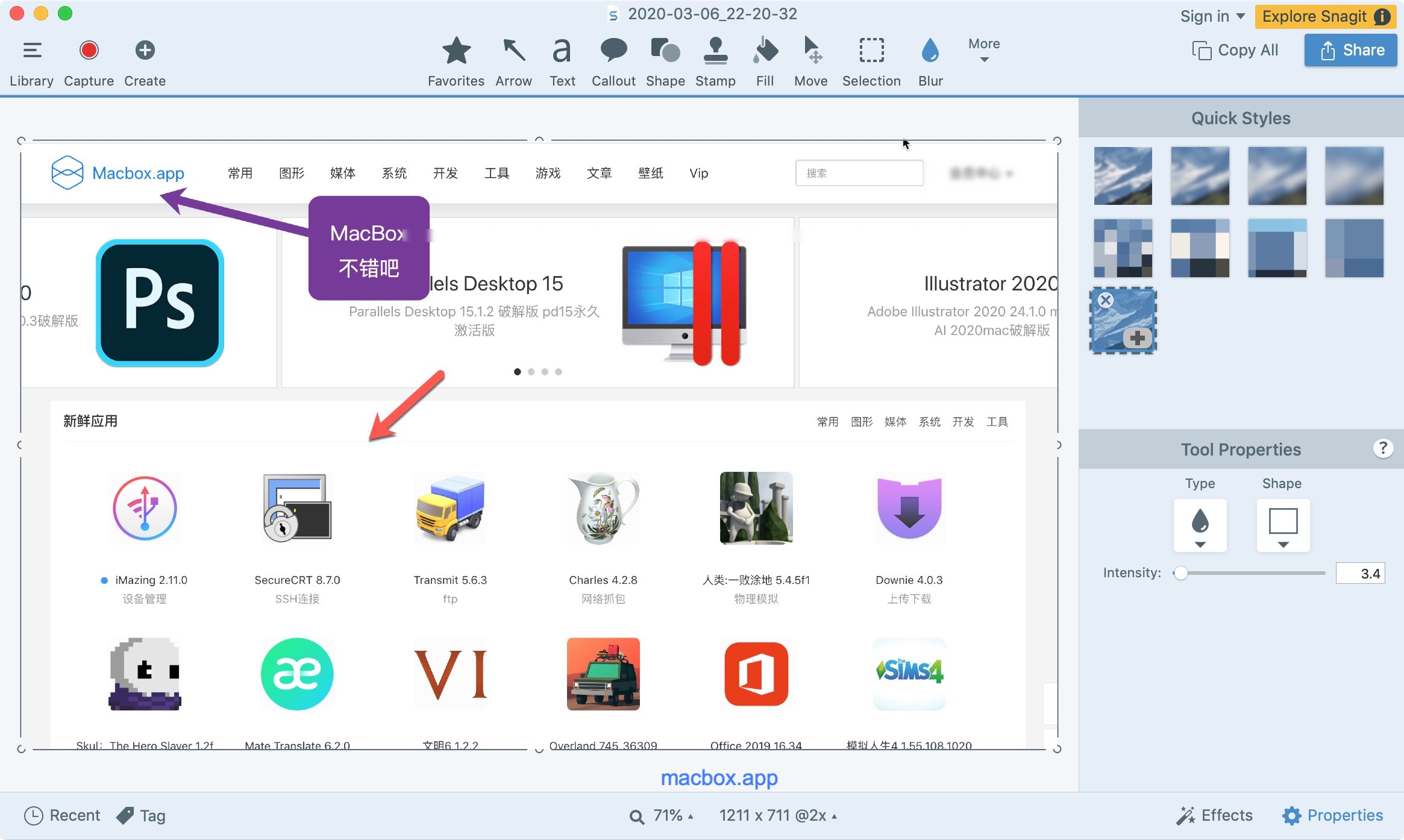
Task: Open the Library panel
Action: pyautogui.click(x=31, y=61)
